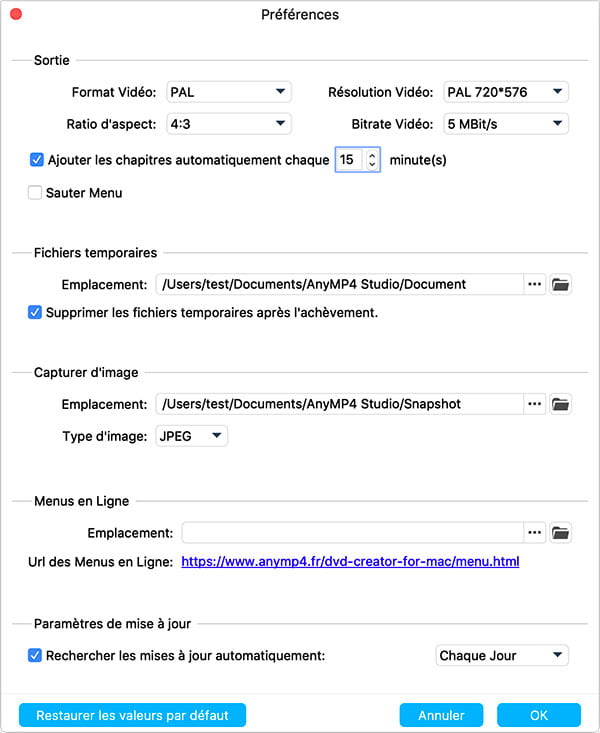This screenshot has width=600, height=733.
Task: Click ellipsis browse for Menus en Ligne
Action: click(x=535, y=533)
